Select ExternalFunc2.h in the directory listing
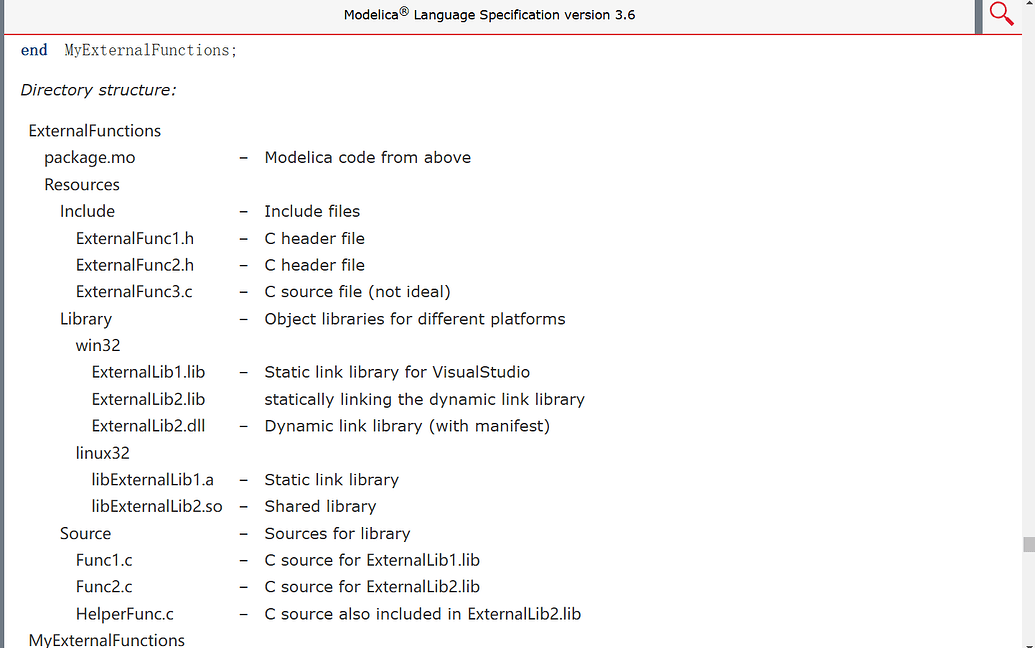The width and height of the screenshot is (1035, 648). point(135,265)
